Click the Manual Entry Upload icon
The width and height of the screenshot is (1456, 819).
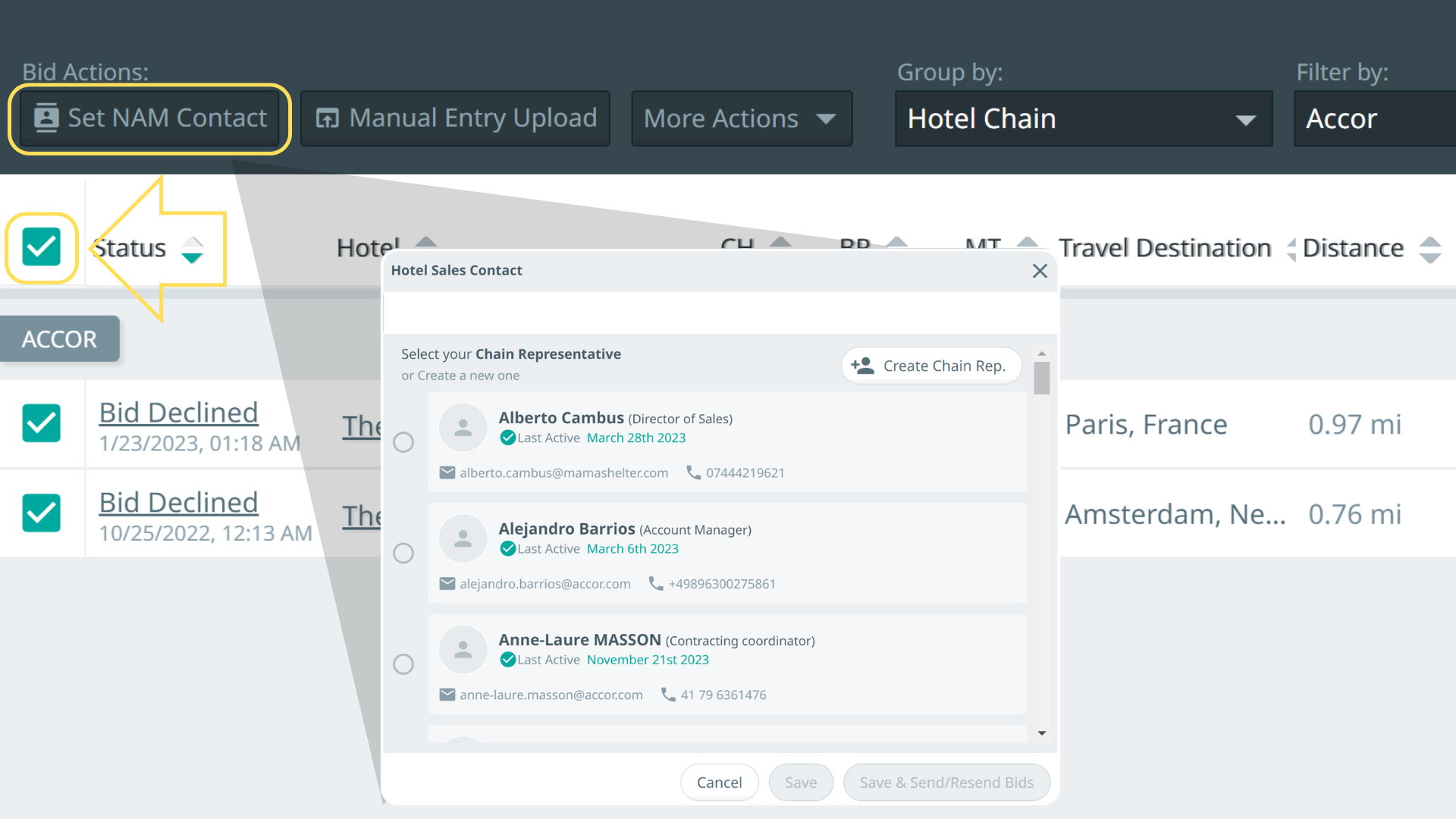pos(327,118)
